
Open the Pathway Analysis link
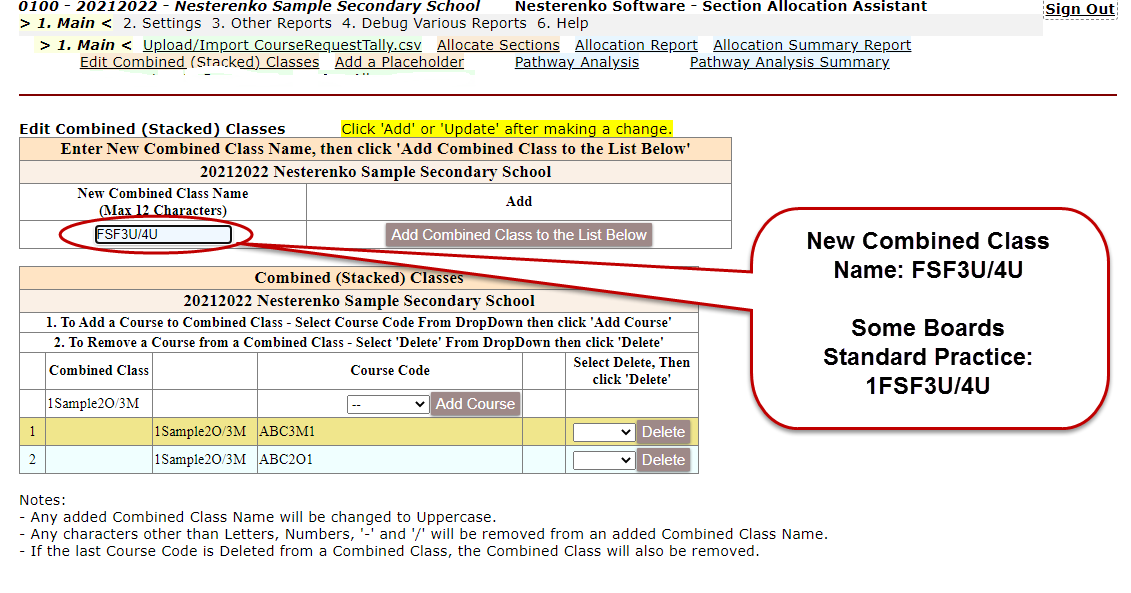click(576, 62)
